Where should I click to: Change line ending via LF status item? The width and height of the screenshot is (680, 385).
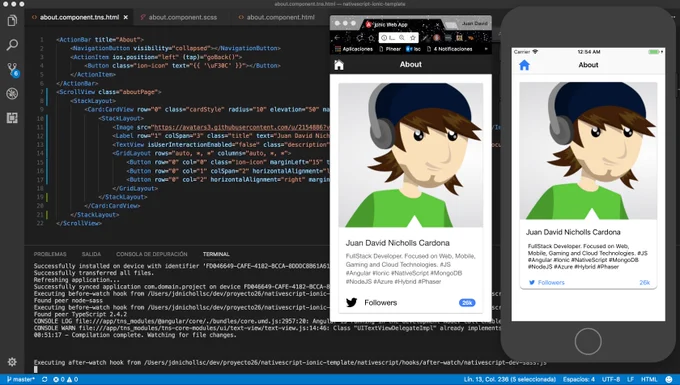[630, 379]
